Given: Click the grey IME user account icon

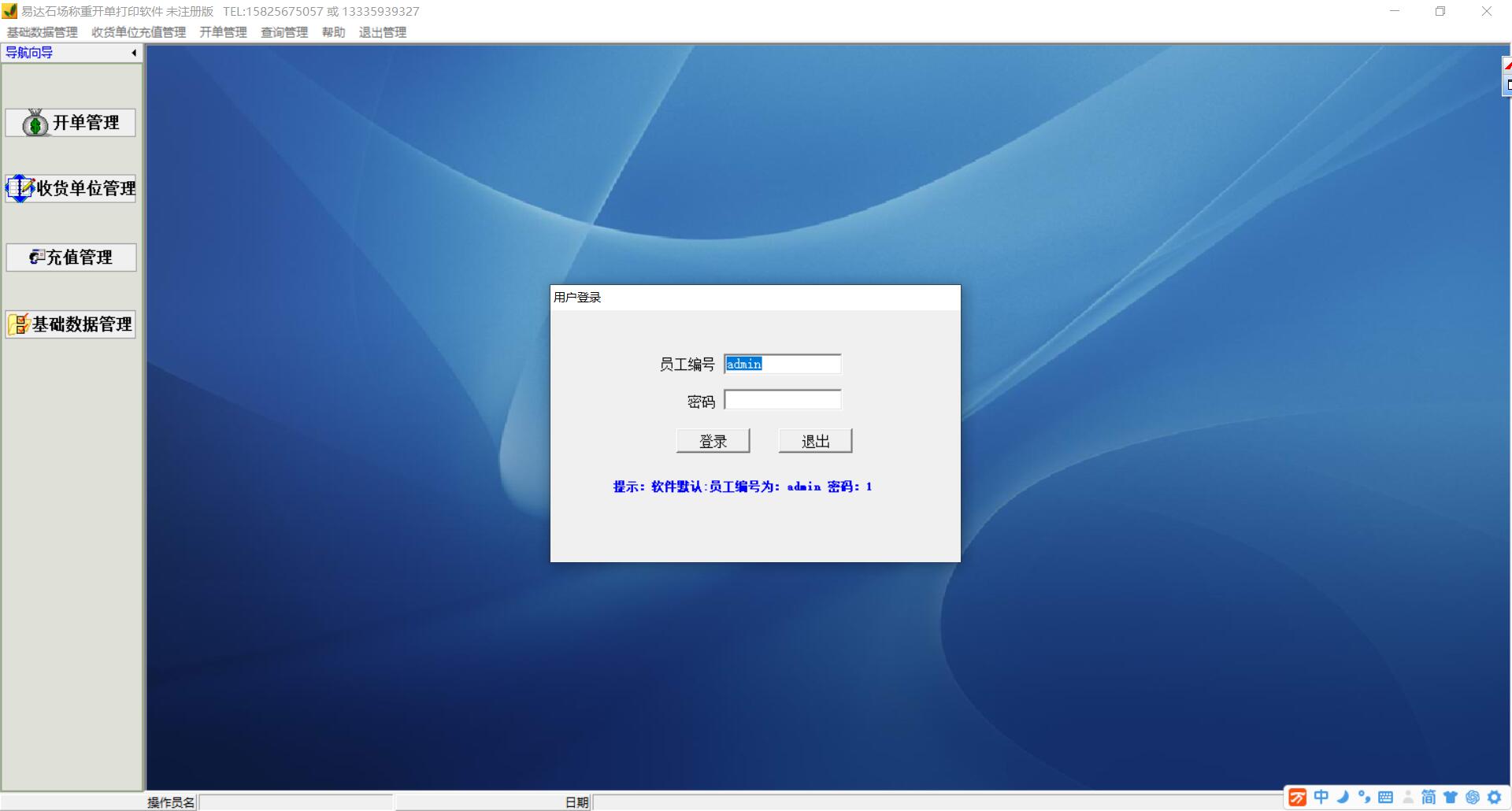Looking at the screenshot, I should click(1408, 798).
